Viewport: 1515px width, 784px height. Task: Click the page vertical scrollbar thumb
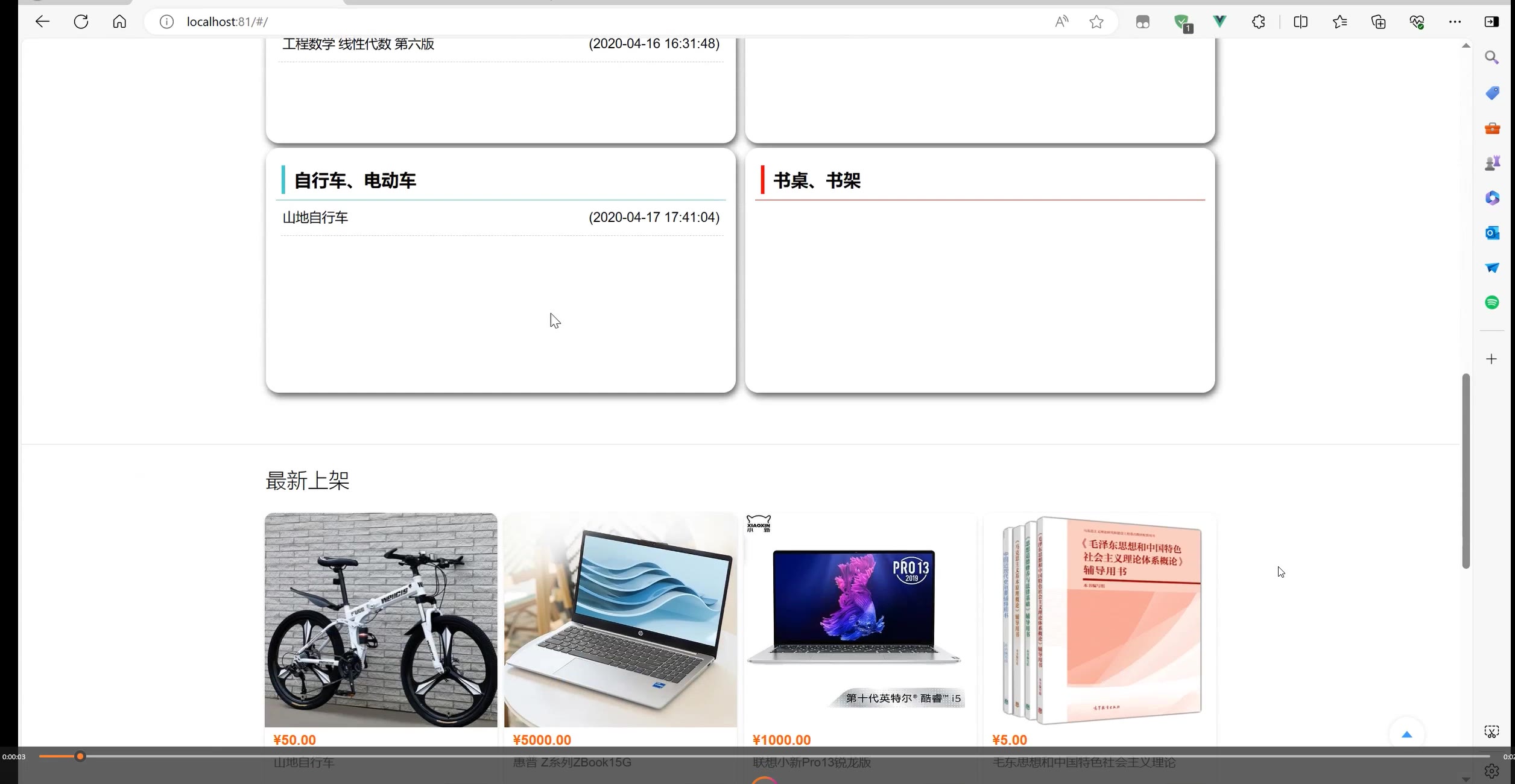pos(1466,470)
